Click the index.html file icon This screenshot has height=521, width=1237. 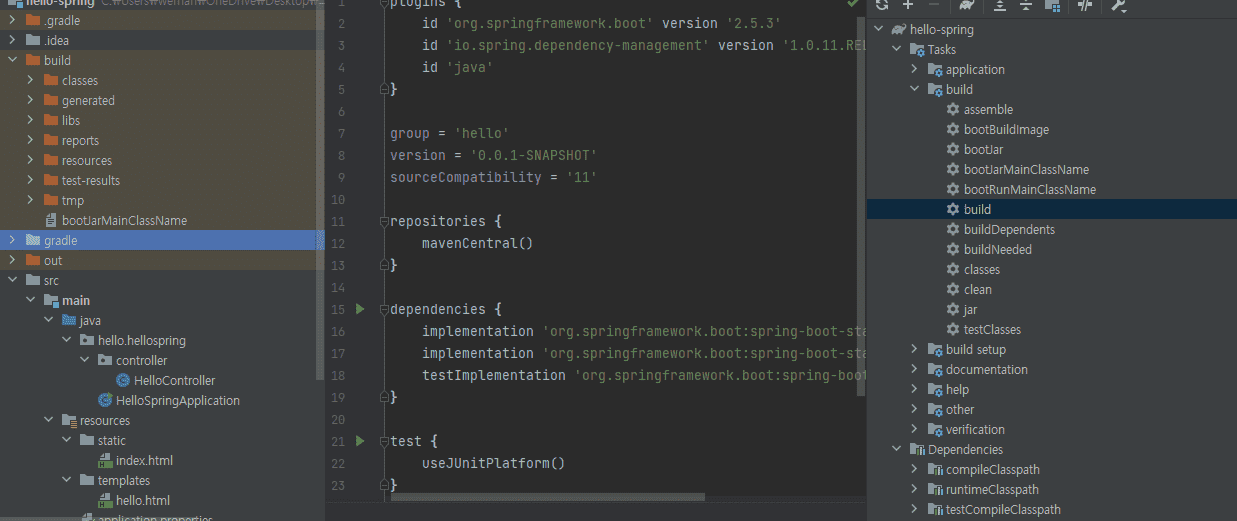tap(105, 460)
